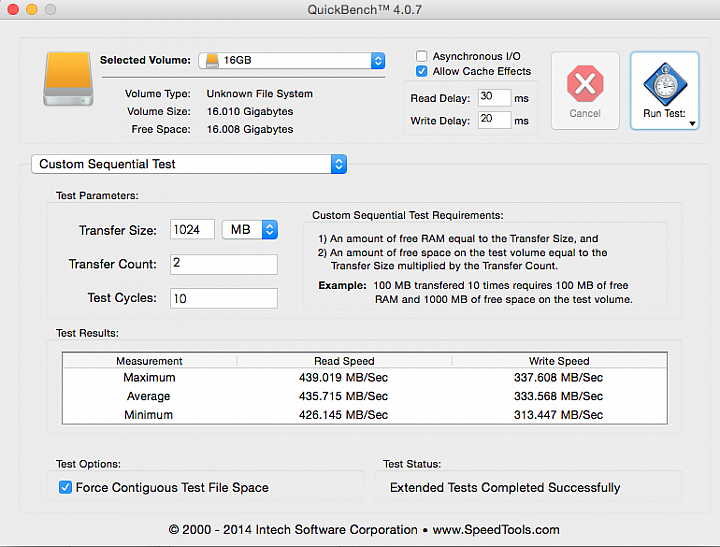Close the QuickBench window
Viewport: 720px width, 547px height.
(13, 9)
